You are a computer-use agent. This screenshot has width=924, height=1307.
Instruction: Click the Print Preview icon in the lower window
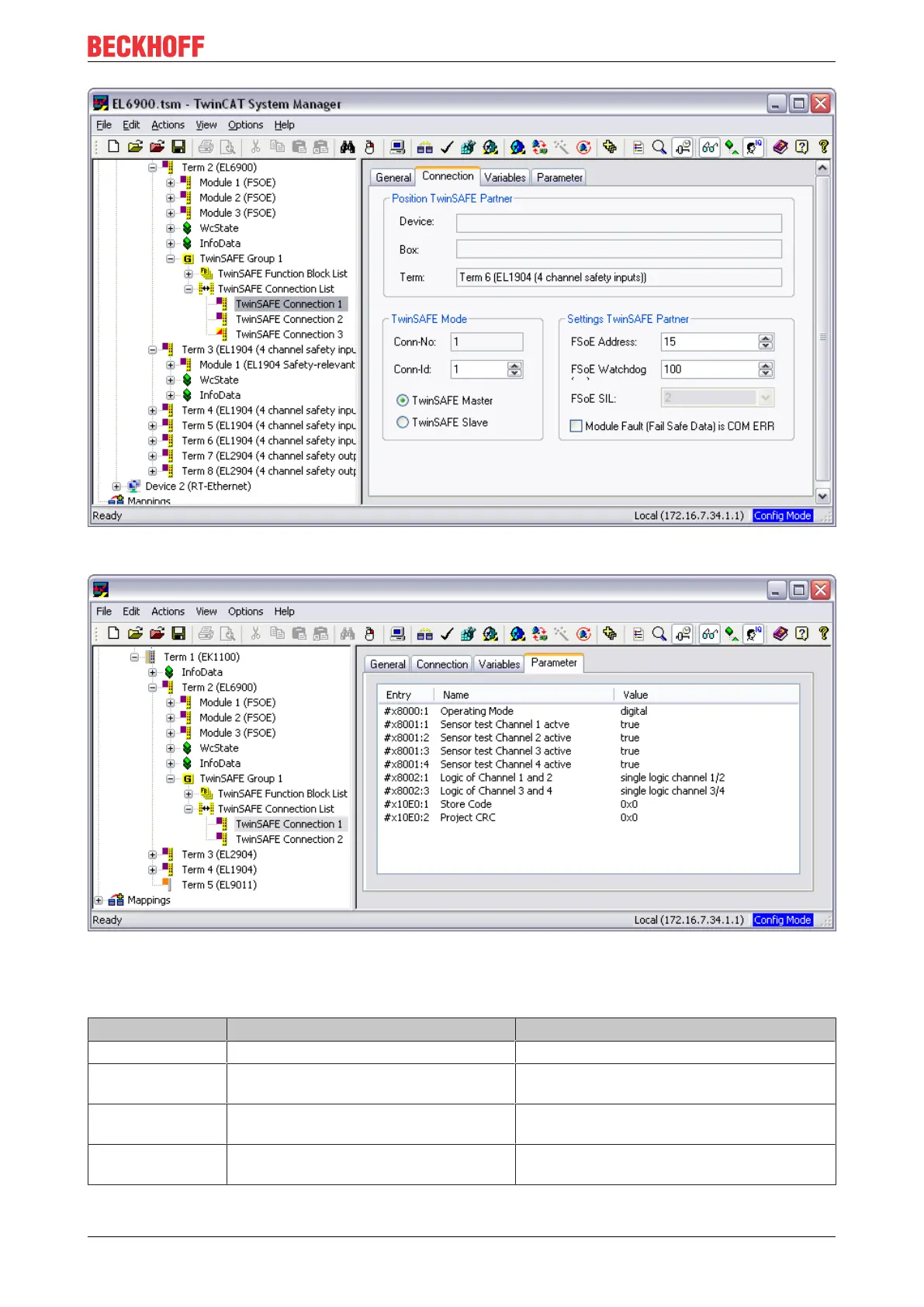[227, 633]
